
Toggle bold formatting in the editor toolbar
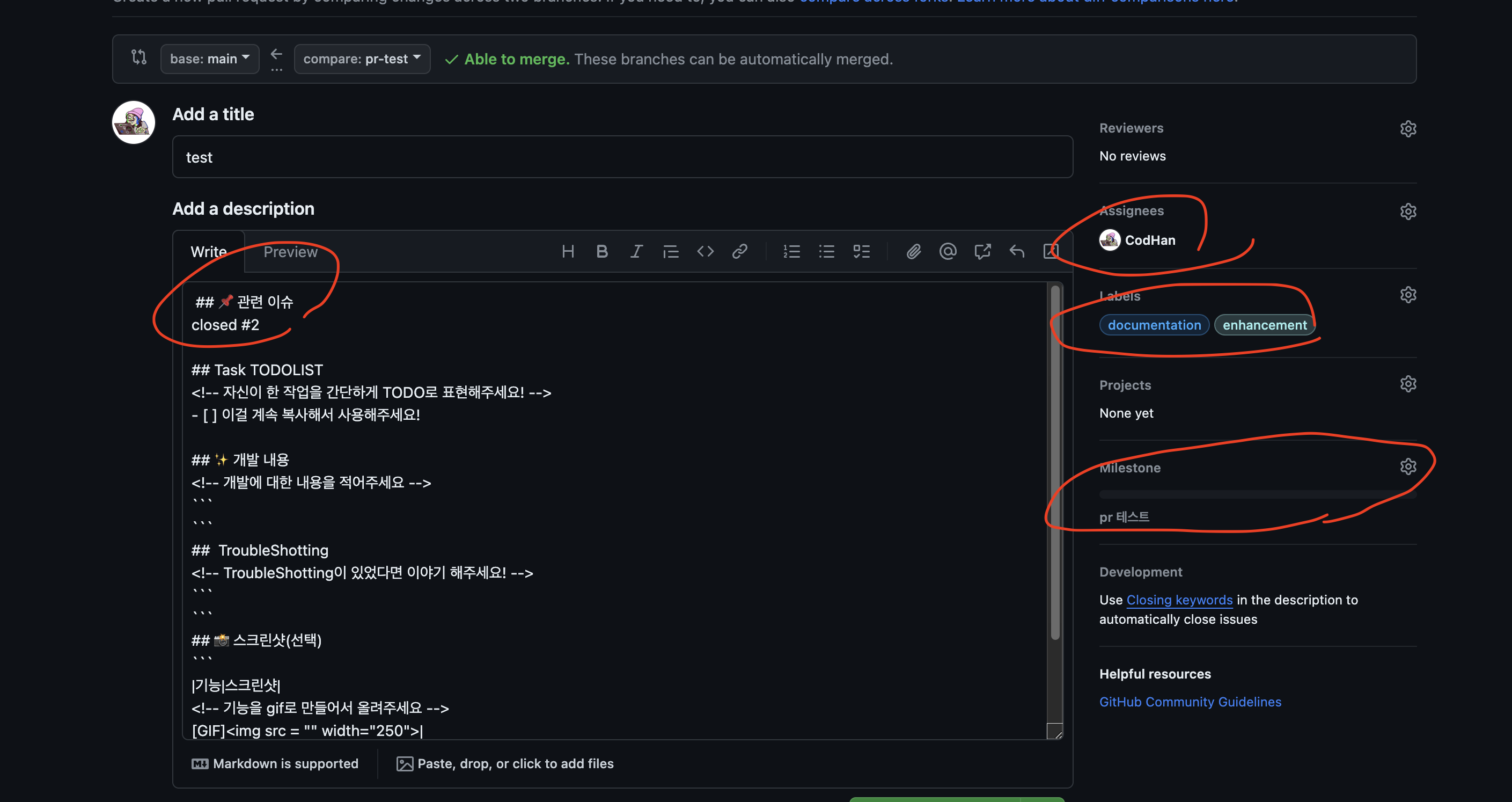pyautogui.click(x=601, y=252)
